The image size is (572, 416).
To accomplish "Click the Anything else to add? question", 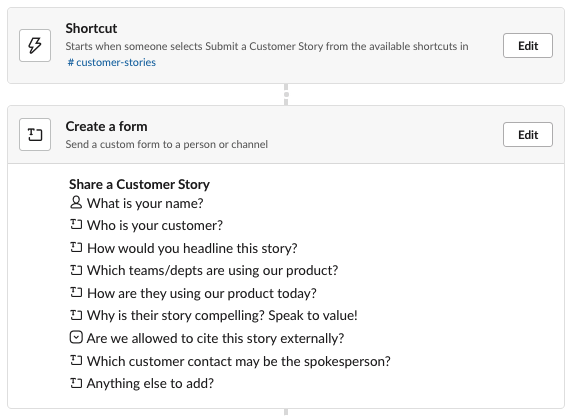I will pos(150,384).
